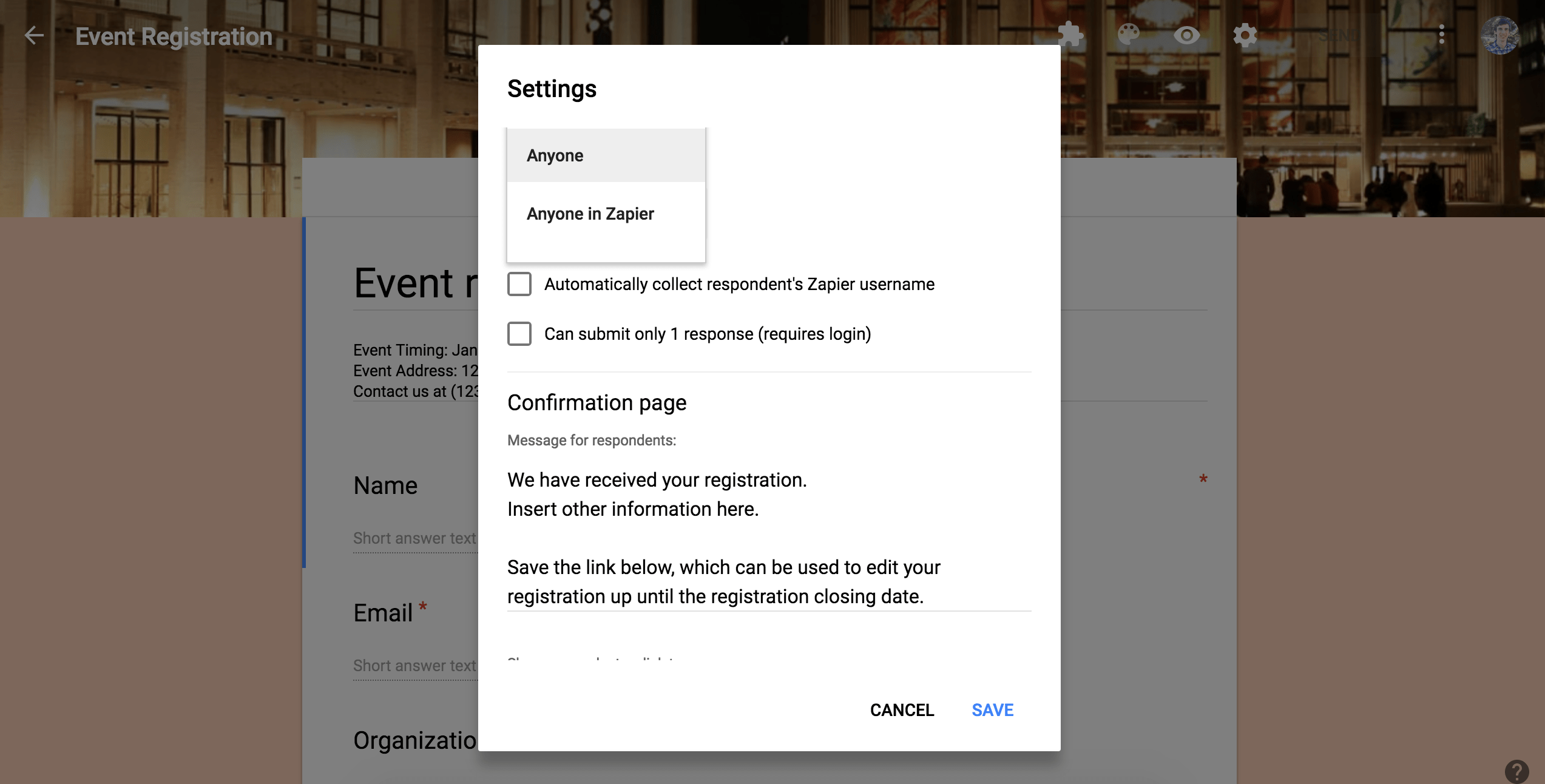Click the back arrow icon
The width and height of the screenshot is (1545, 784).
point(34,36)
